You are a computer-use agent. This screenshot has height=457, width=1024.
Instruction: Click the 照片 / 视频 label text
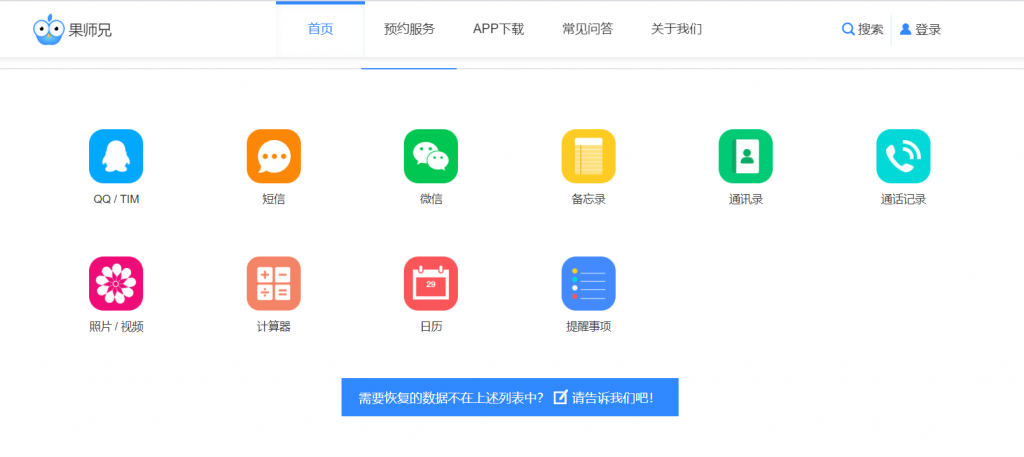(116, 327)
